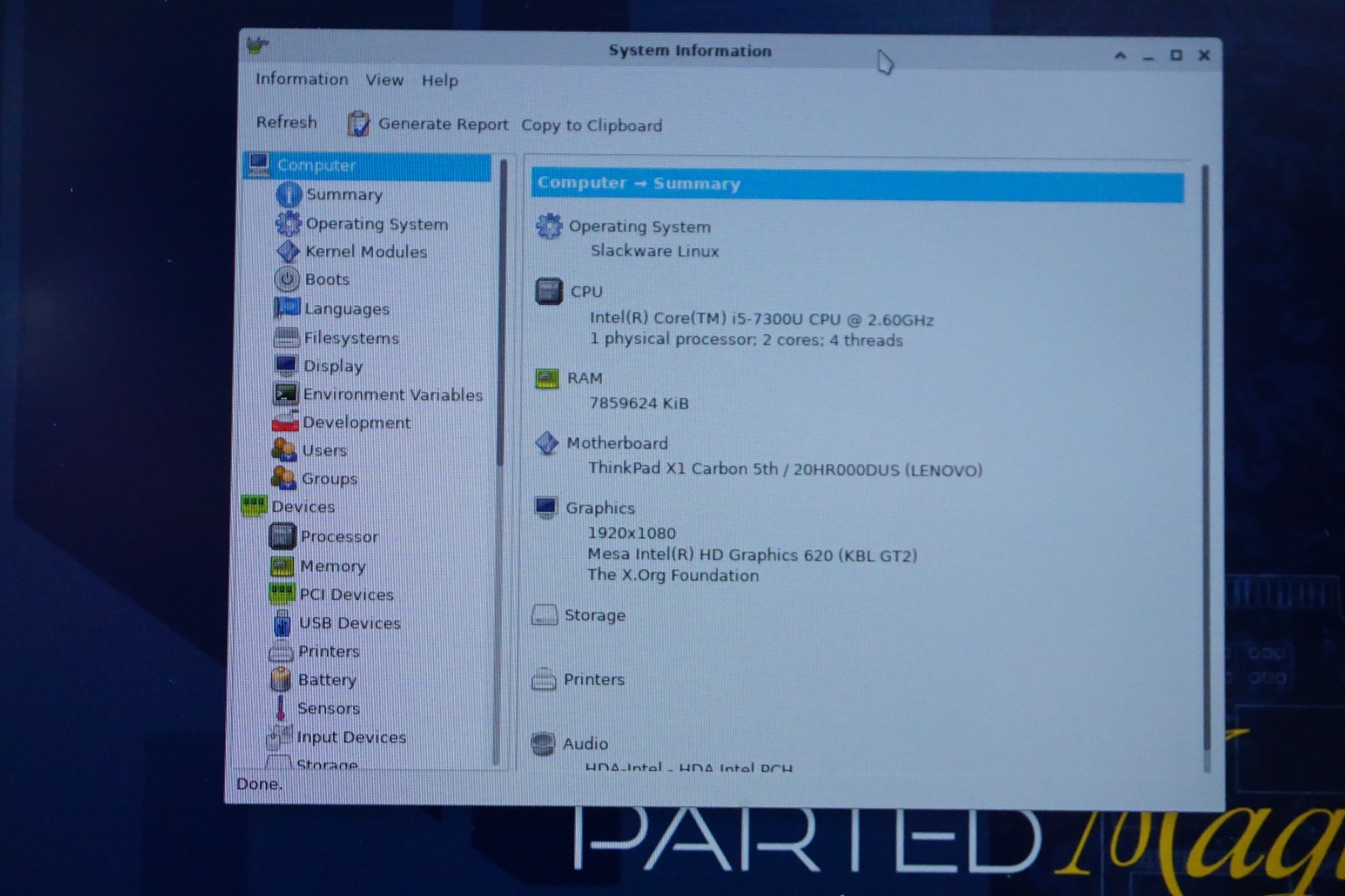The image size is (1345, 896).
Task: Select the Users icon
Action: (x=284, y=451)
